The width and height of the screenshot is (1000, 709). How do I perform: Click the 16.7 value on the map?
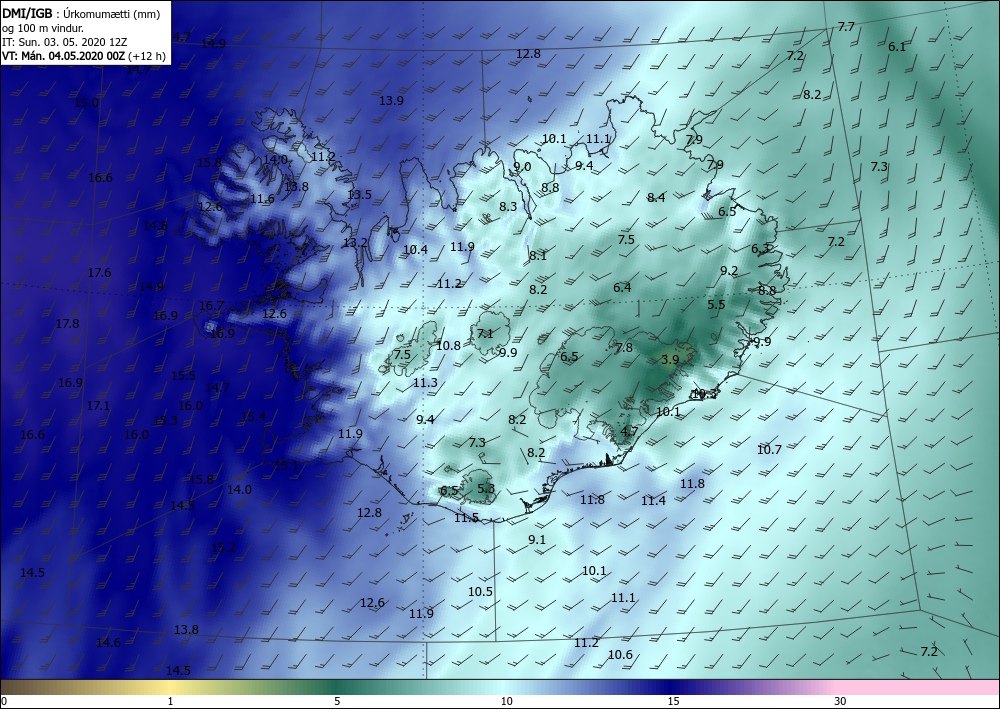pos(211,306)
